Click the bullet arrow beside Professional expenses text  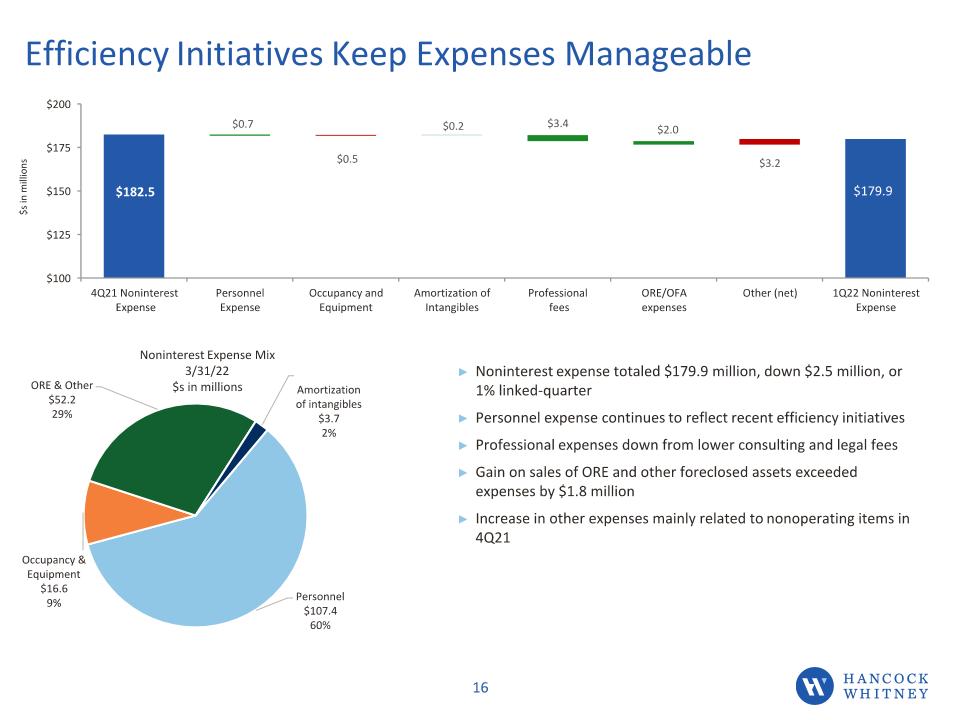pos(463,445)
